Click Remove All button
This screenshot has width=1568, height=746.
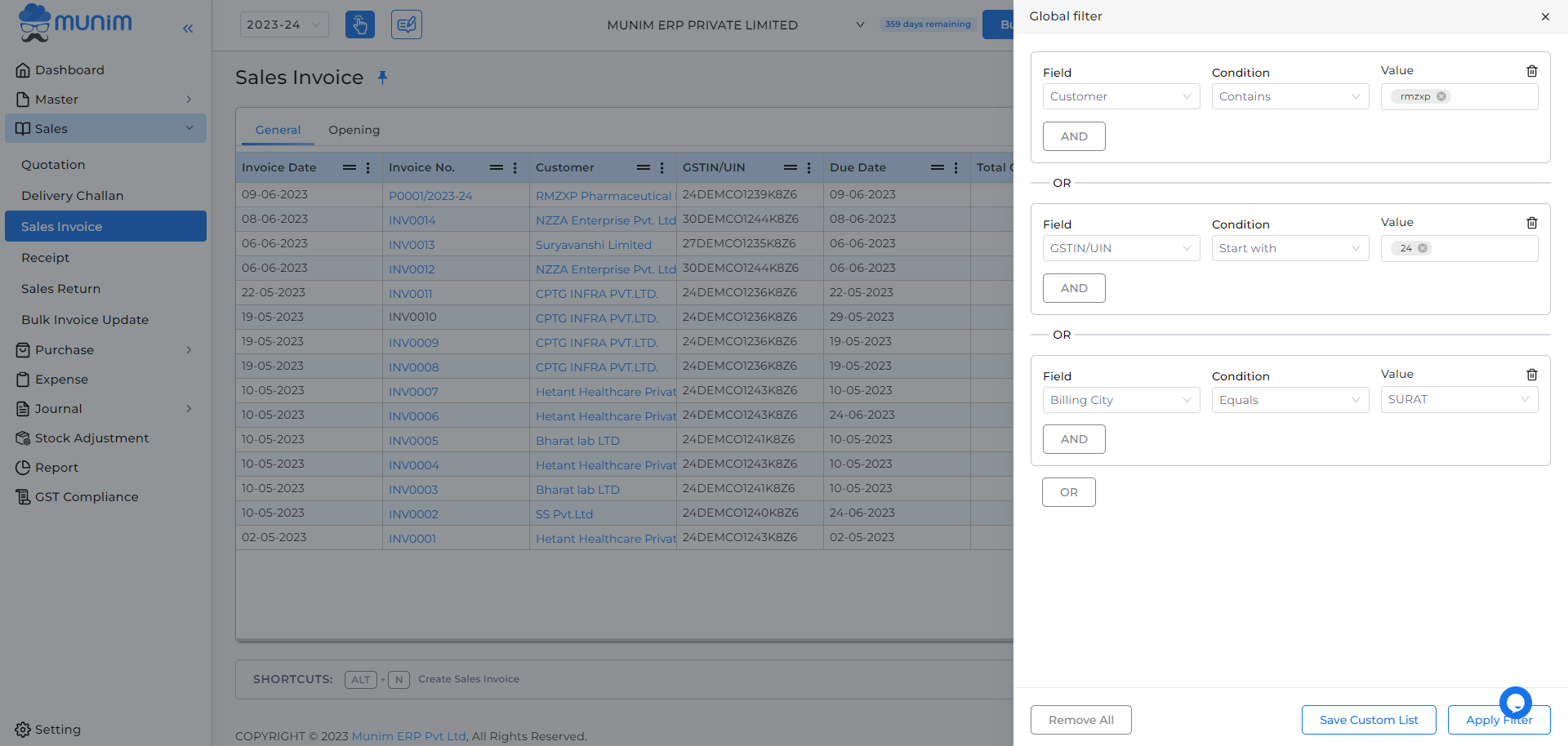(1081, 720)
